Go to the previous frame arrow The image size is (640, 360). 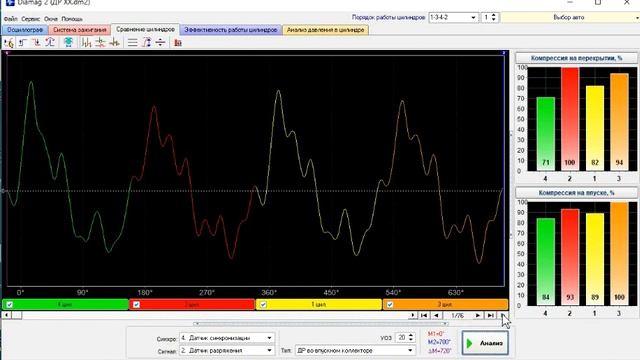click(436, 316)
